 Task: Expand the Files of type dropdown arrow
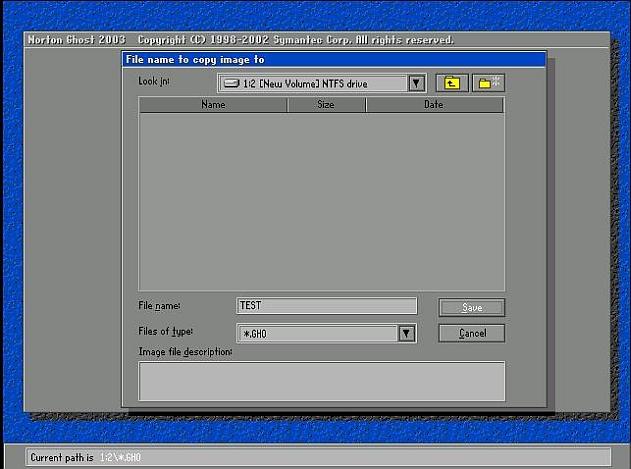pyautogui.click(x=406, y=333)
